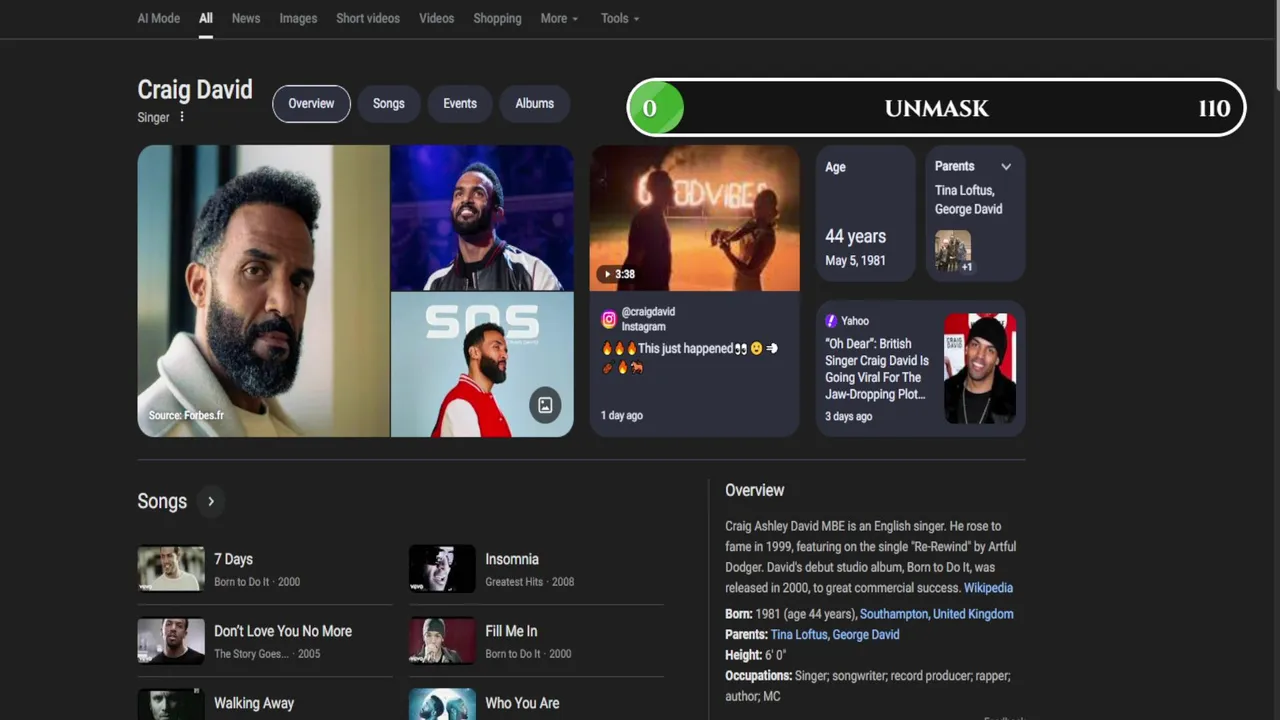Image resolution: width=1280 pixels, height=720 pixels.
Task: Open the song titled Who You Are
Action: point(522,703)
